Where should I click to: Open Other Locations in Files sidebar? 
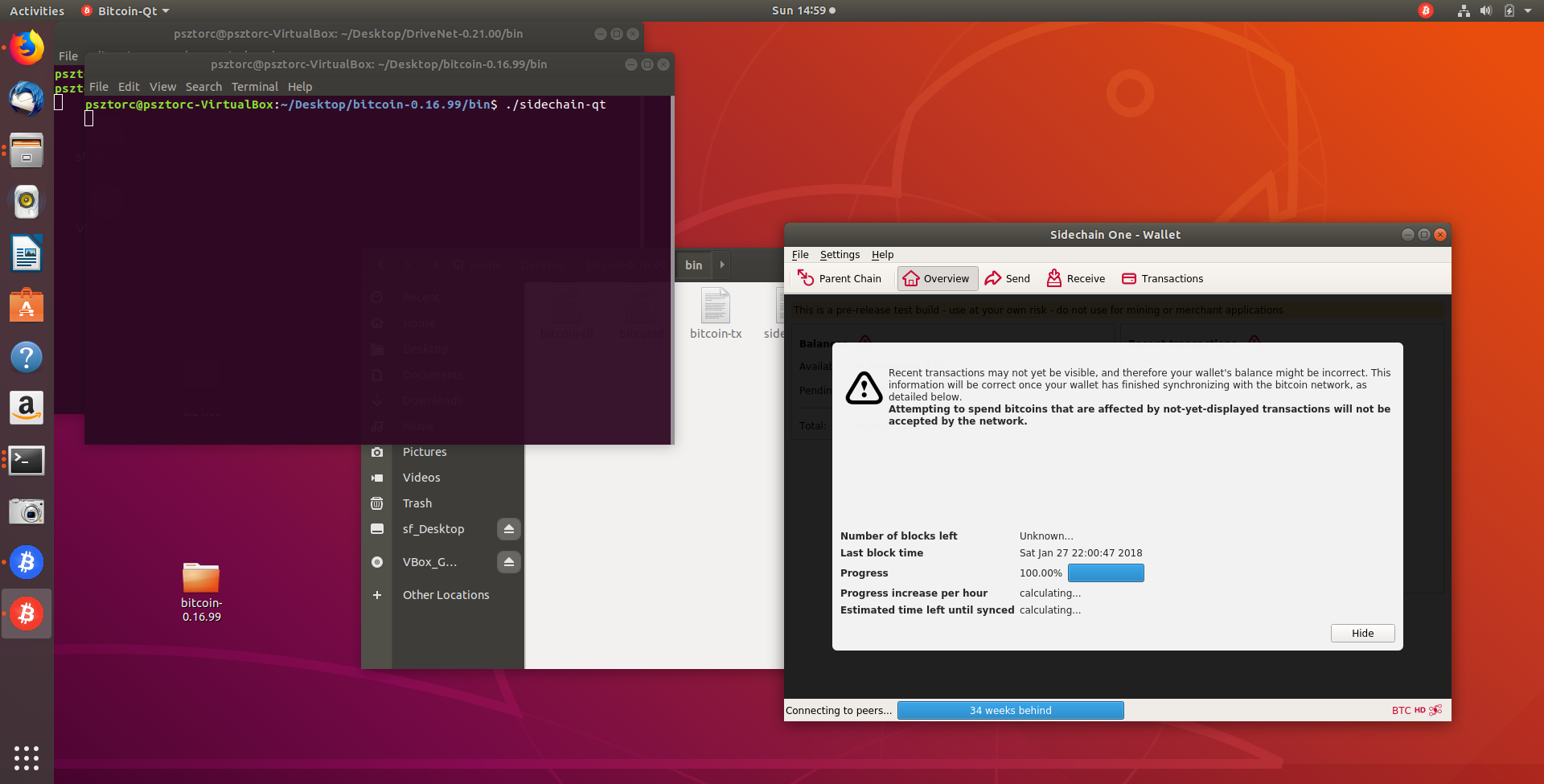pos(446,595)
